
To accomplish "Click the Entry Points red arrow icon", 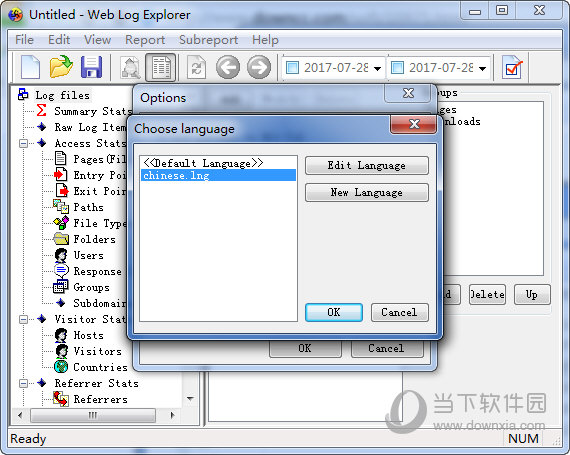I will [61, 174].
